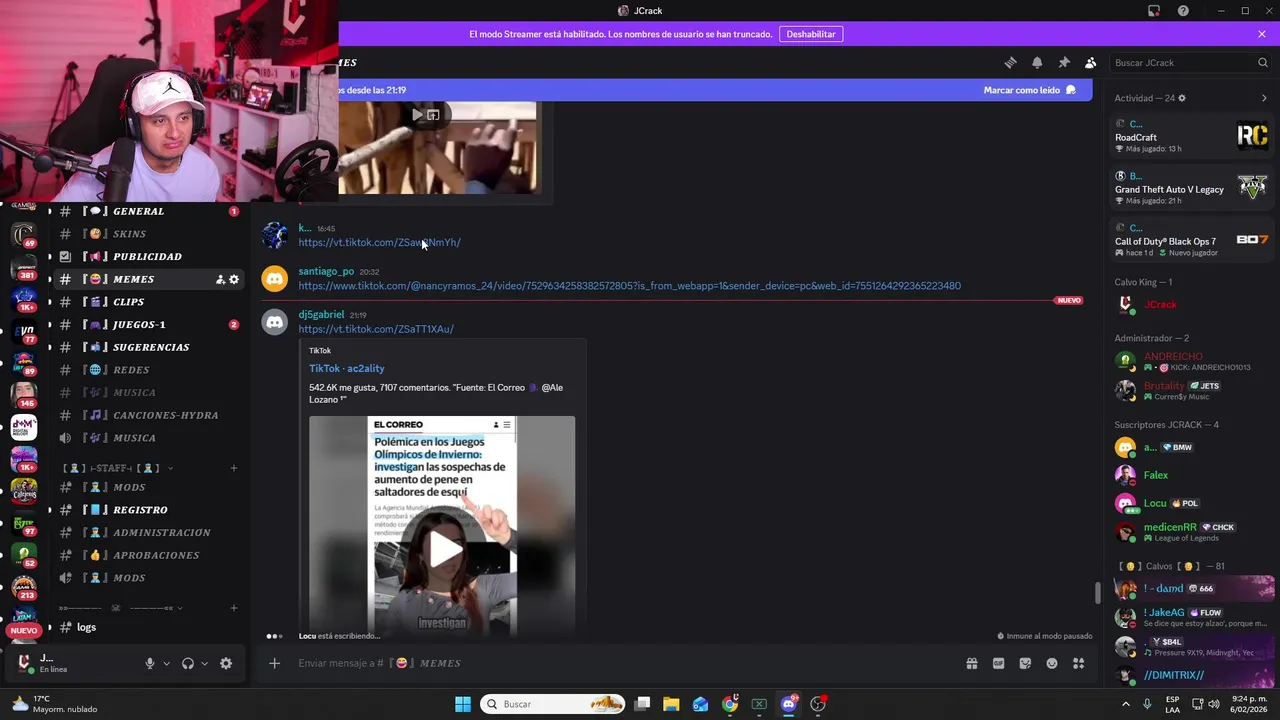Open user settings gear

[226, 663]
